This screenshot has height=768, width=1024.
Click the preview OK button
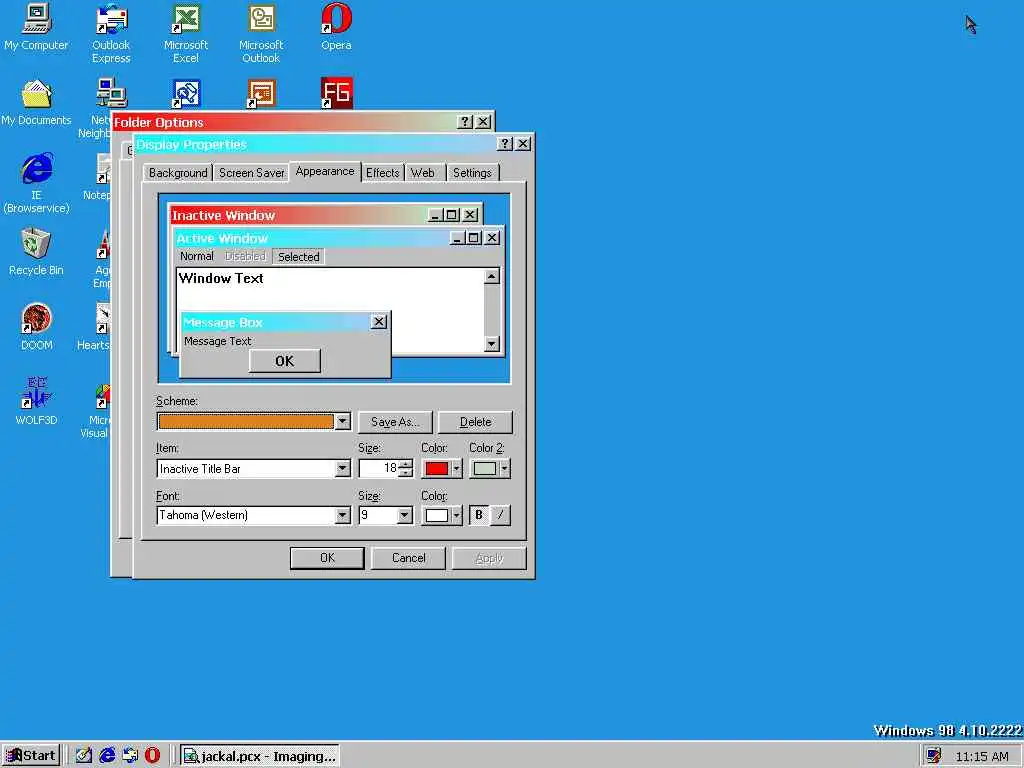(285, 360)
